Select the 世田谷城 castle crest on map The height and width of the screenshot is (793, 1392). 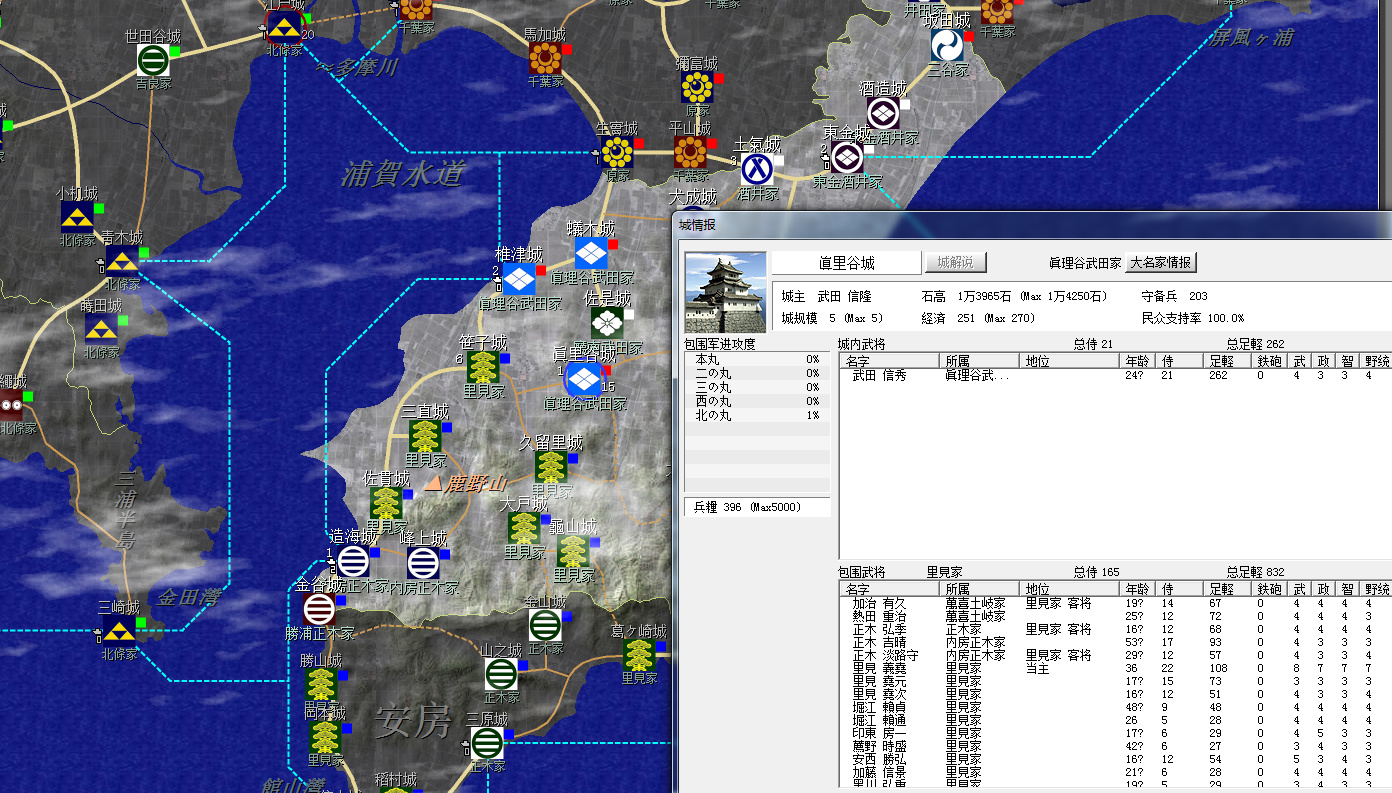(x=152, y=60)
